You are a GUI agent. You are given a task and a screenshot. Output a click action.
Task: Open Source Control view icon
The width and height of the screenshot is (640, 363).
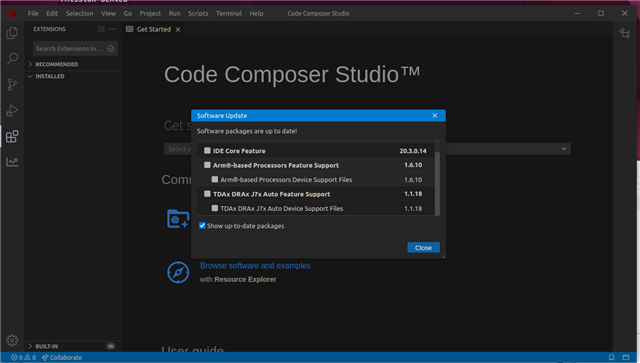point(12,85)
